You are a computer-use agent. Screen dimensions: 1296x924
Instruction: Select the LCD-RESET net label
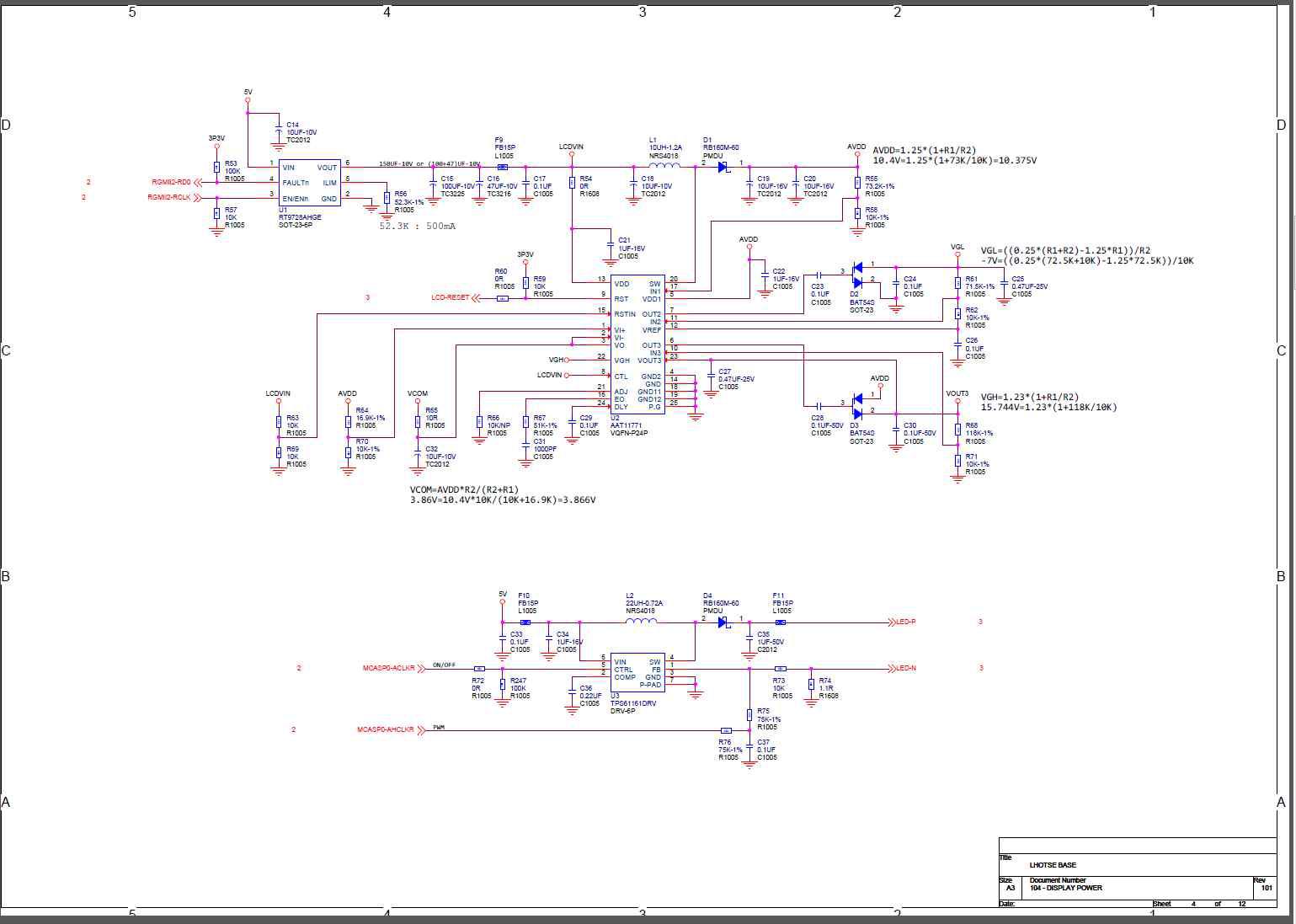pyautogui.click(x=455, y=297)
